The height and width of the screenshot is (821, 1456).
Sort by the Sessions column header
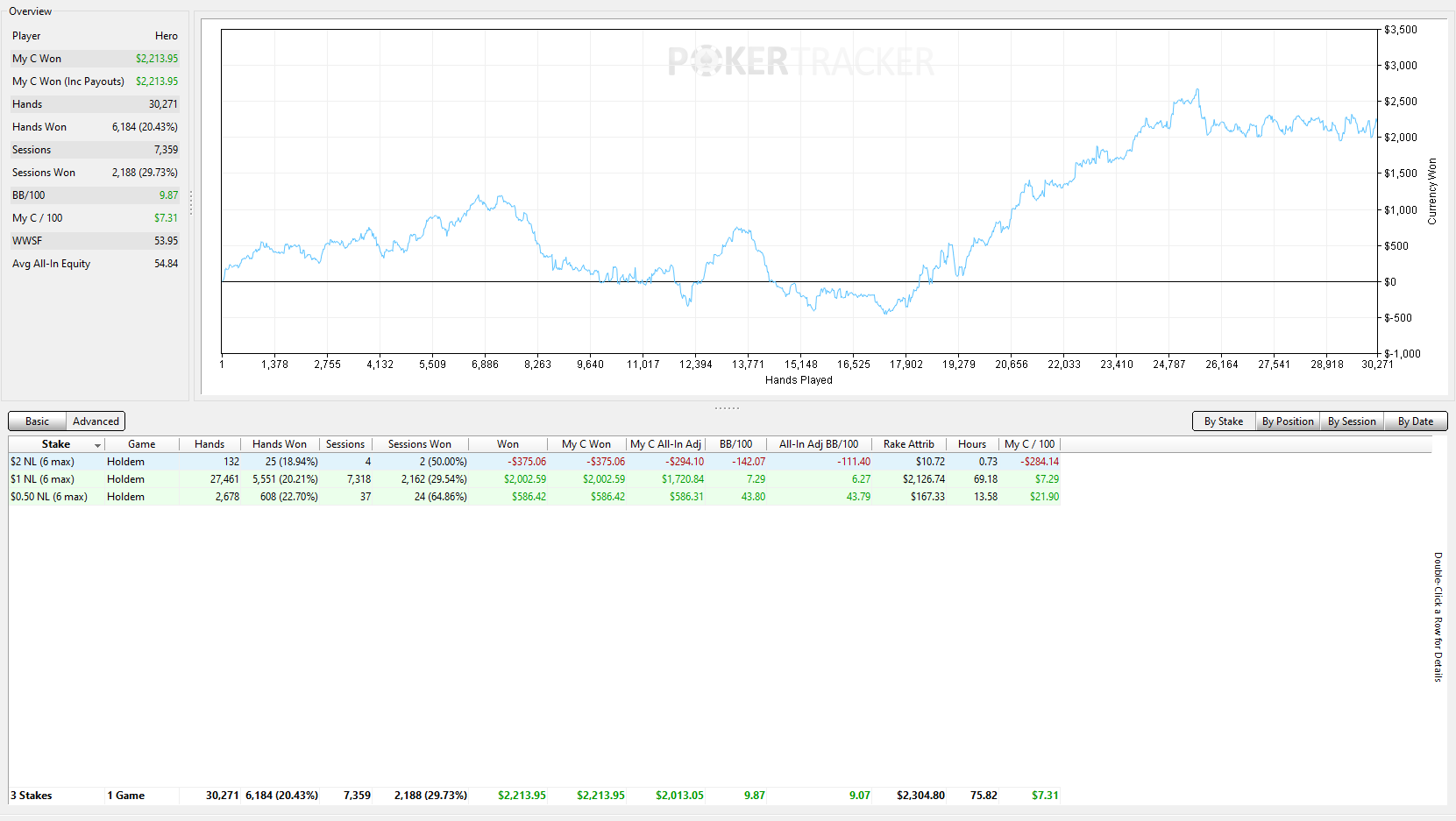click(x=345, y=444)
